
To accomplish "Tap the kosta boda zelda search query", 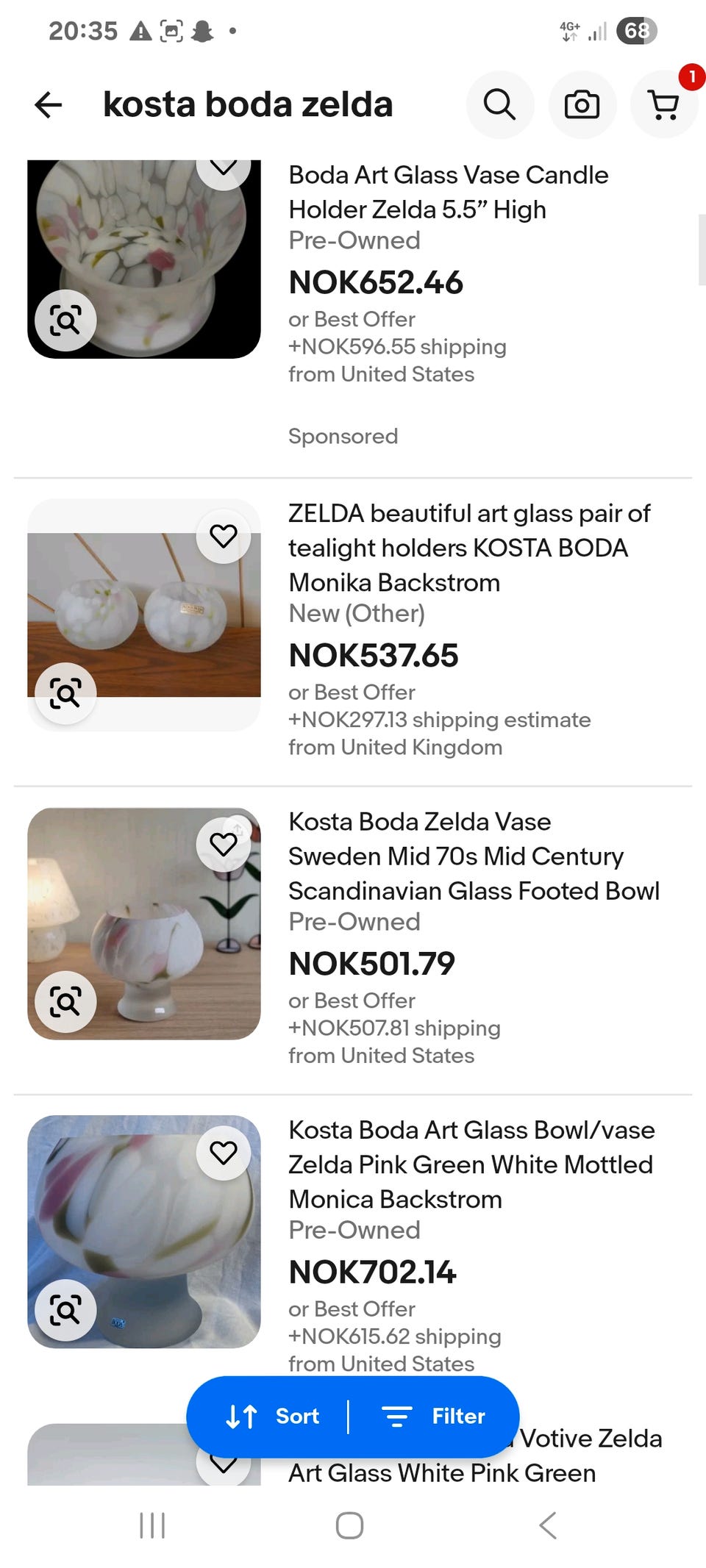I will [x=248, y=104].
